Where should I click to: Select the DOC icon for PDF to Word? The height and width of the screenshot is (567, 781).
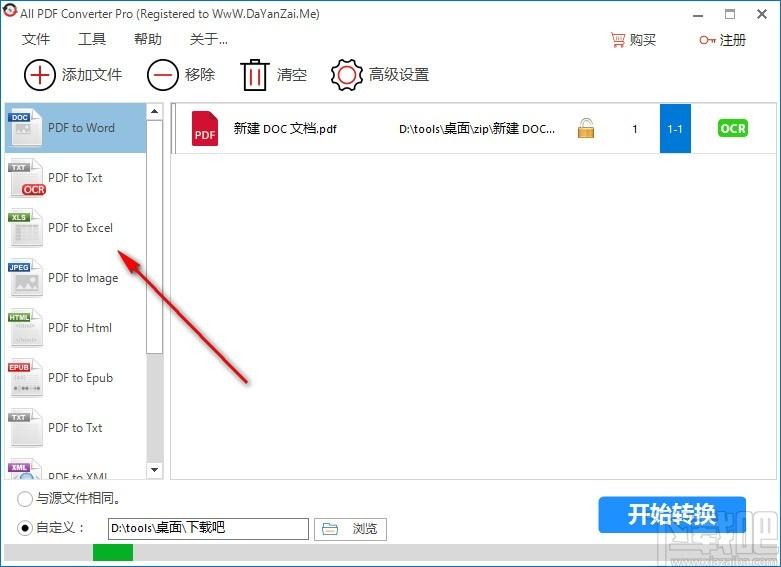point(24,128)
